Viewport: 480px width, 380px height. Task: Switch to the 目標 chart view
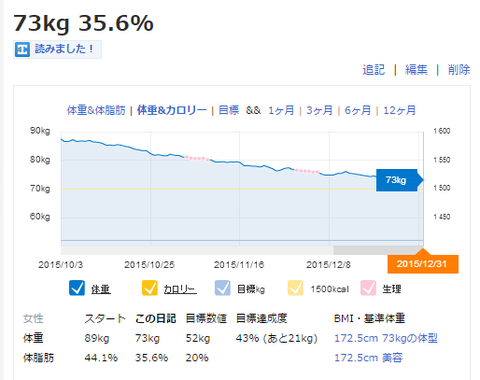pos(229,110)
